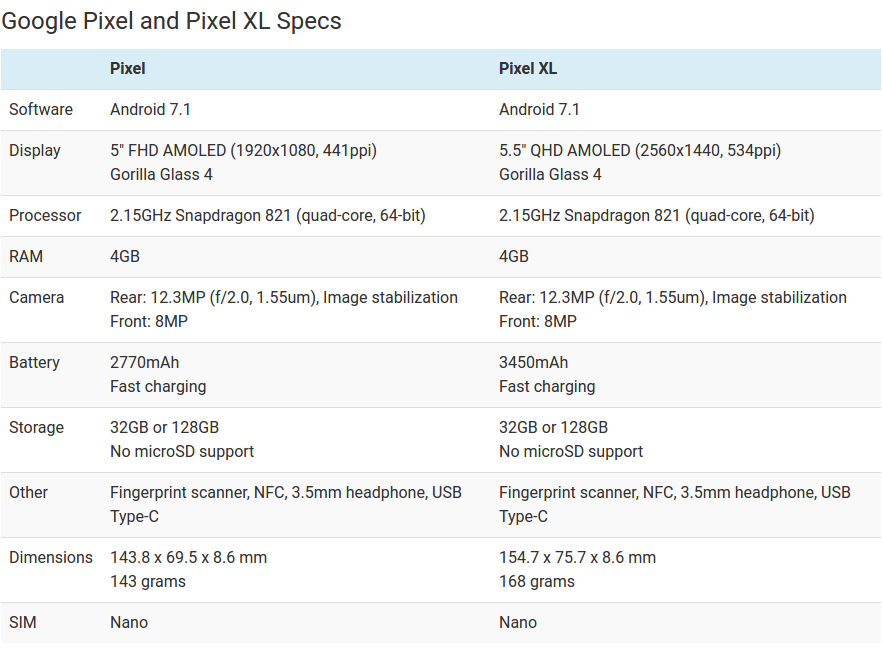Select the "Pixel XL" column header
This screenshot has width=883, height=650.
(x=528, y=69)
